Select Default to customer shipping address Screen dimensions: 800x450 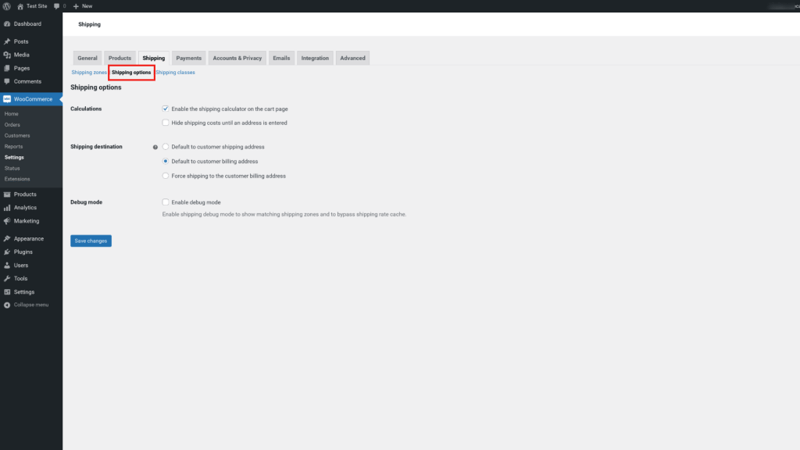click(x=165, y=146)
